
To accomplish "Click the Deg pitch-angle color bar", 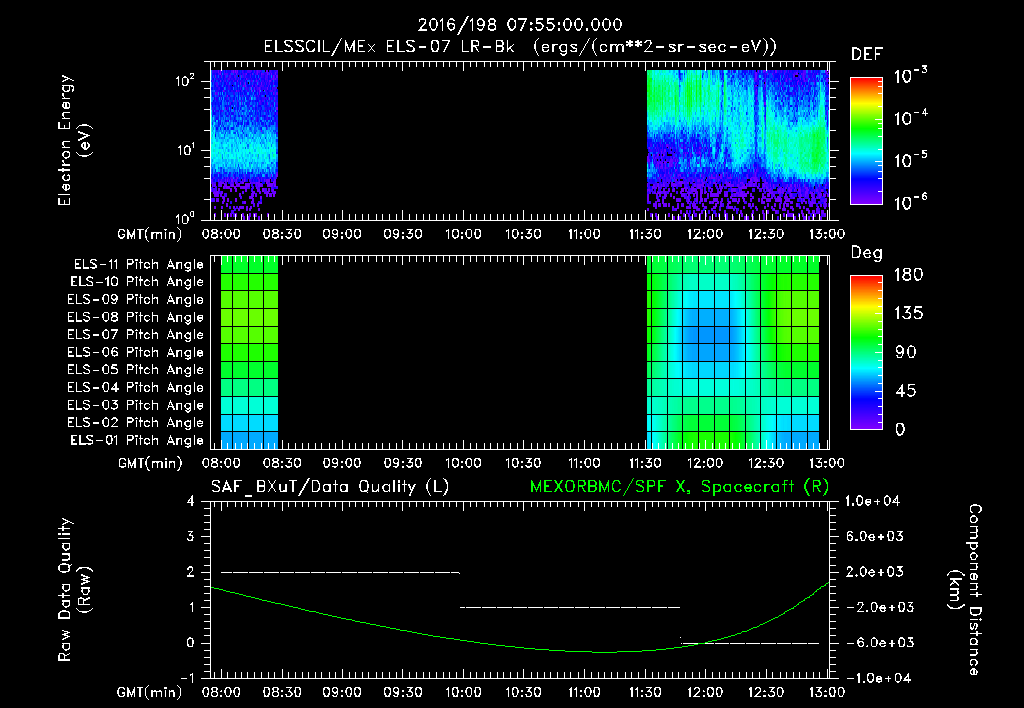I will point(867,353).
